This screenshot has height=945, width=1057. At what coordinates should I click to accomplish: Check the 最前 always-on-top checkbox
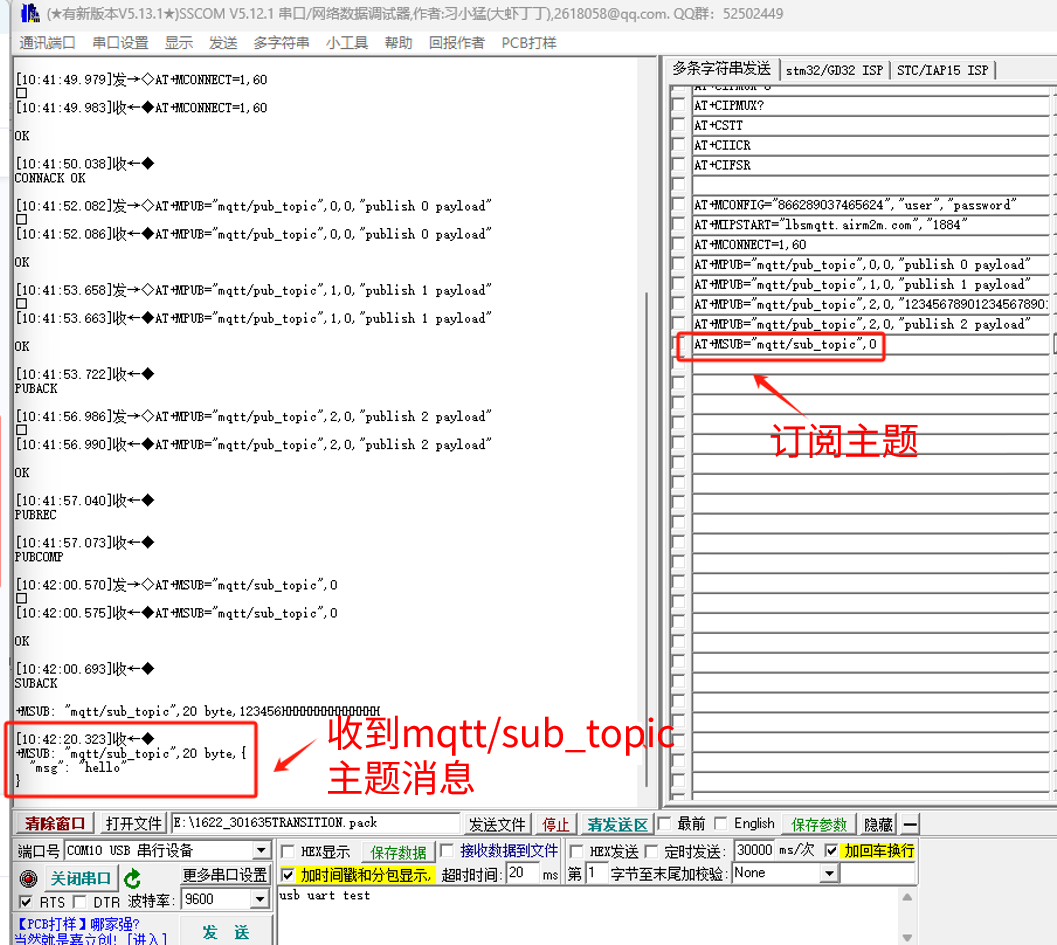(x=665, y=823)
